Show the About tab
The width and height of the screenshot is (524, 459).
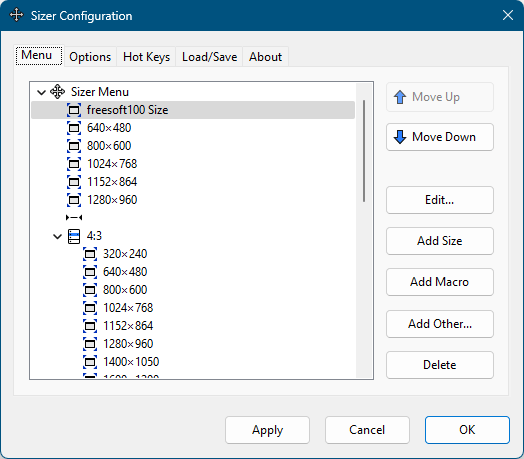[x=265, y=57]
